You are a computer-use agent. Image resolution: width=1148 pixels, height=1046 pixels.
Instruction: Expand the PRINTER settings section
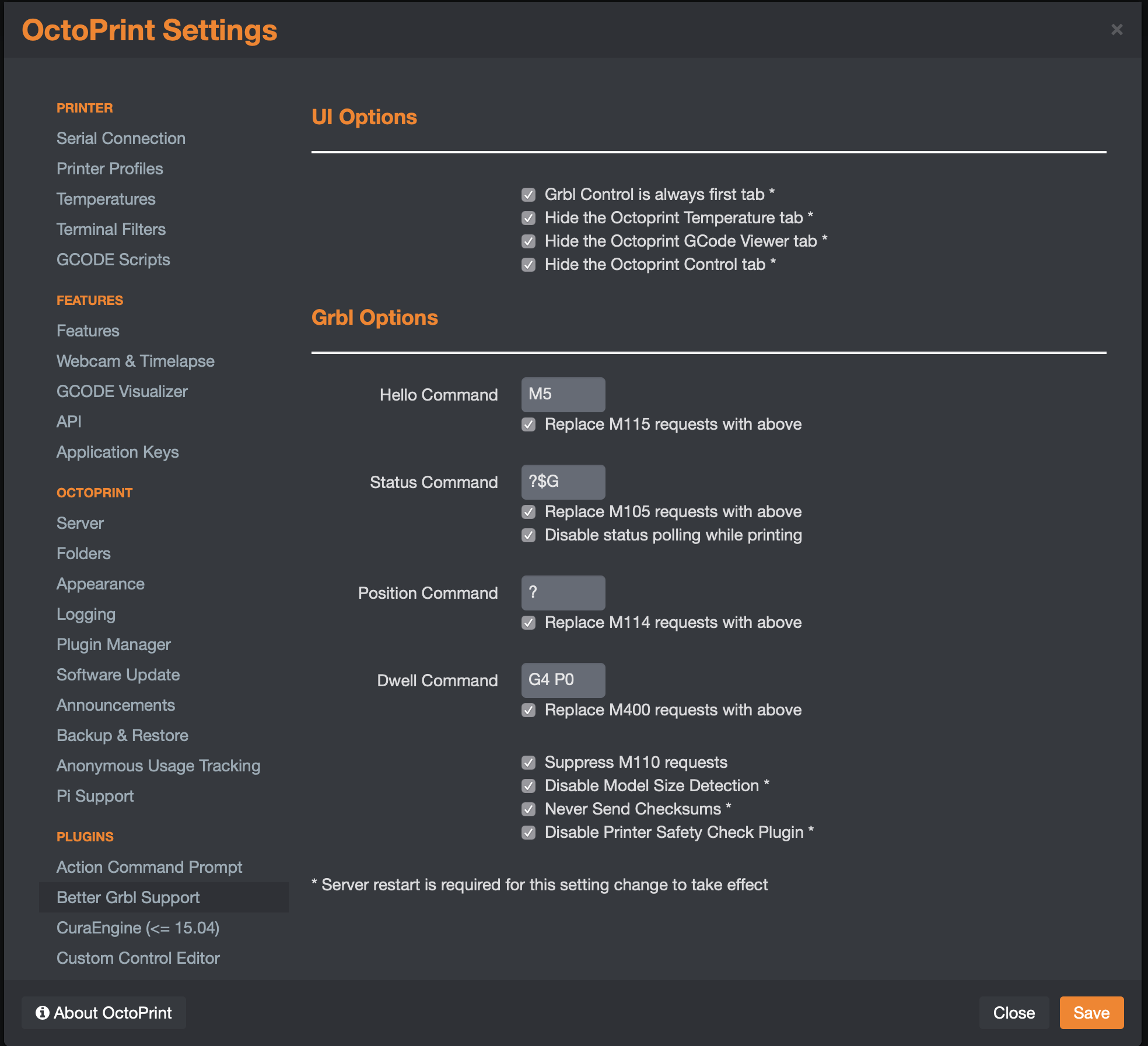point(85,107)
